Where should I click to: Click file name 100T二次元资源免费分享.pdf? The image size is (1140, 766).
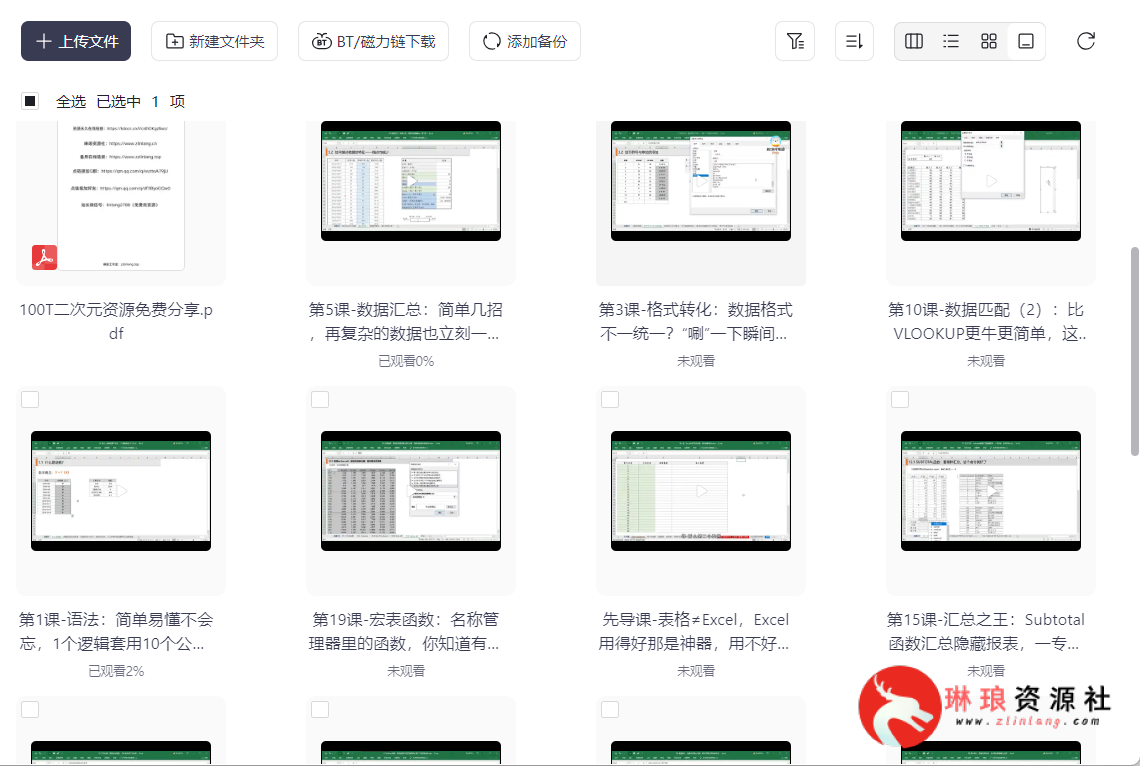click(116, 321)
